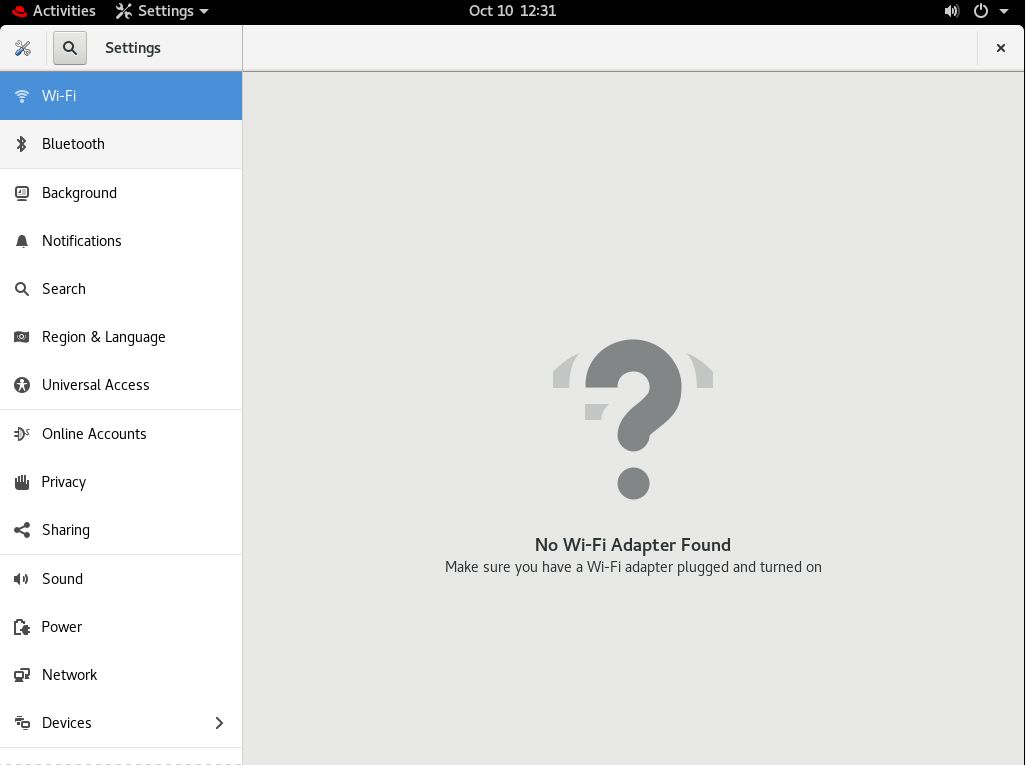Open the clock showing Oct 10 12:31

tap(512, 11)
